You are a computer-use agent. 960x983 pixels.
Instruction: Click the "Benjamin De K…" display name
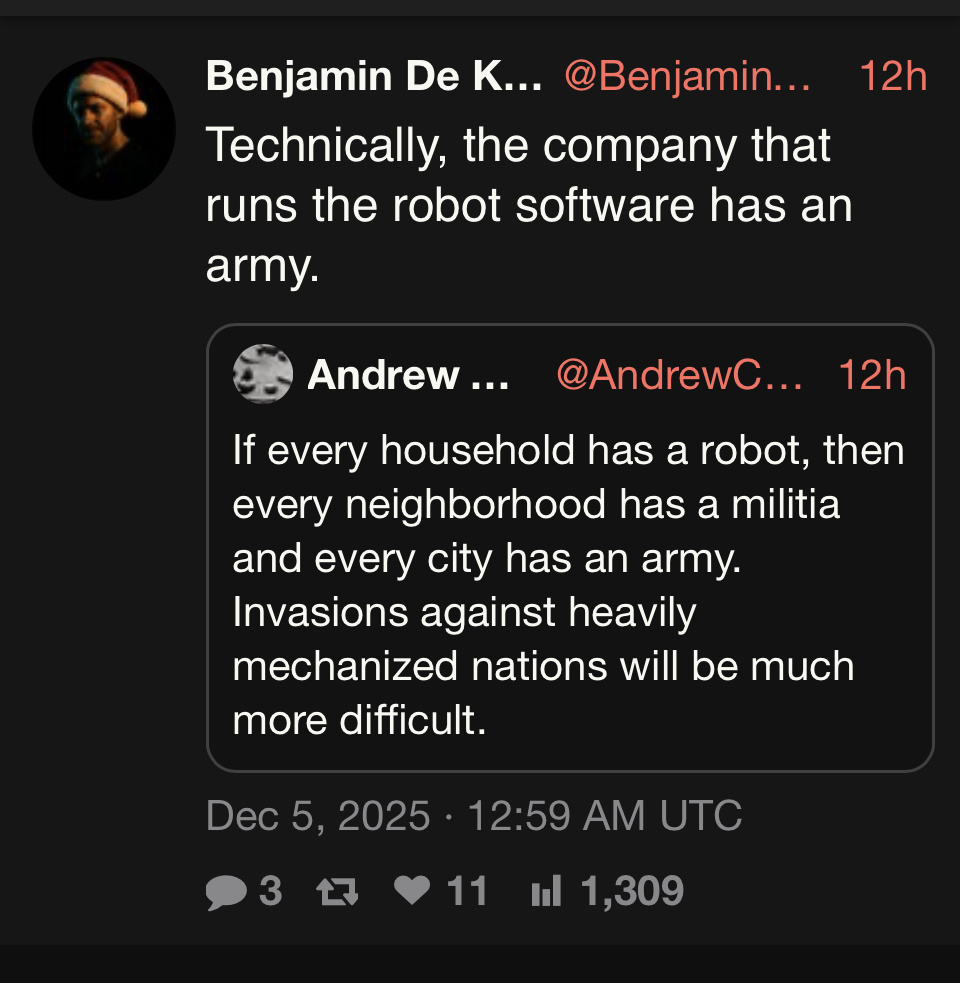pyautogui.click(x=374, y=77)
